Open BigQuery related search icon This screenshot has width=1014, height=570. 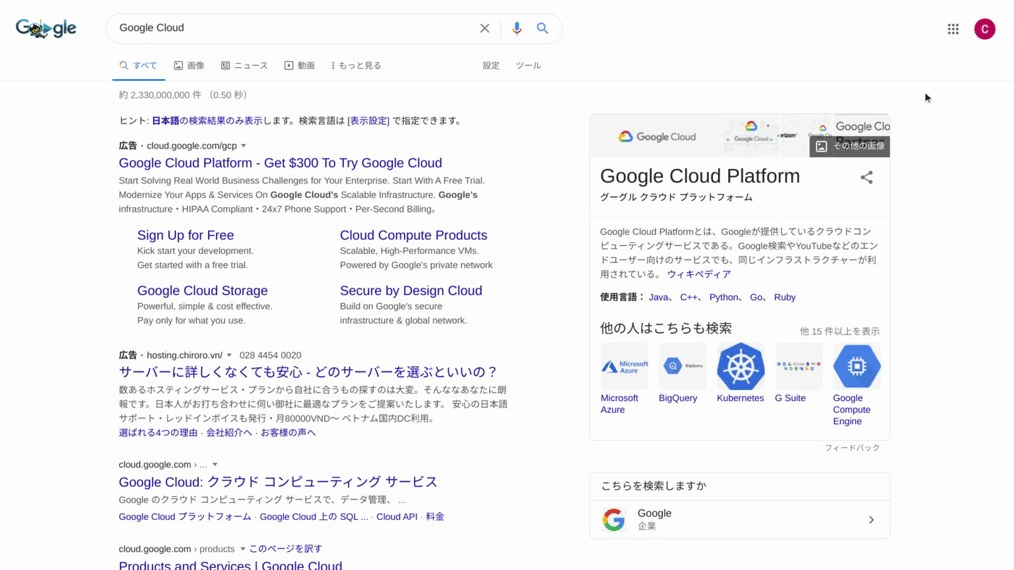[682, 366]
